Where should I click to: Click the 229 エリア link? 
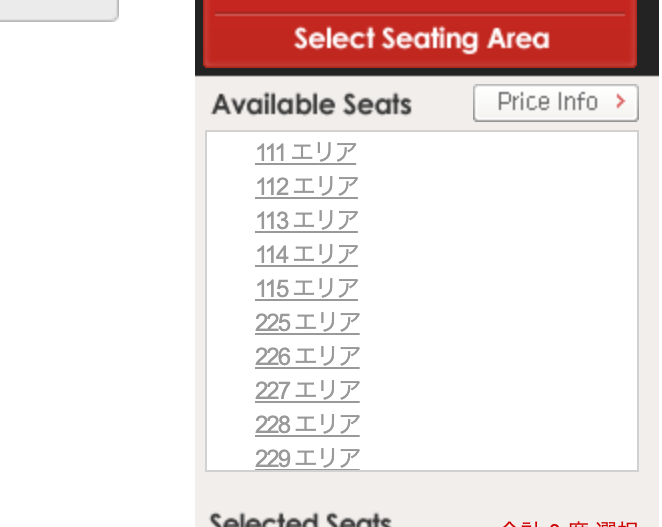point(307,459)
